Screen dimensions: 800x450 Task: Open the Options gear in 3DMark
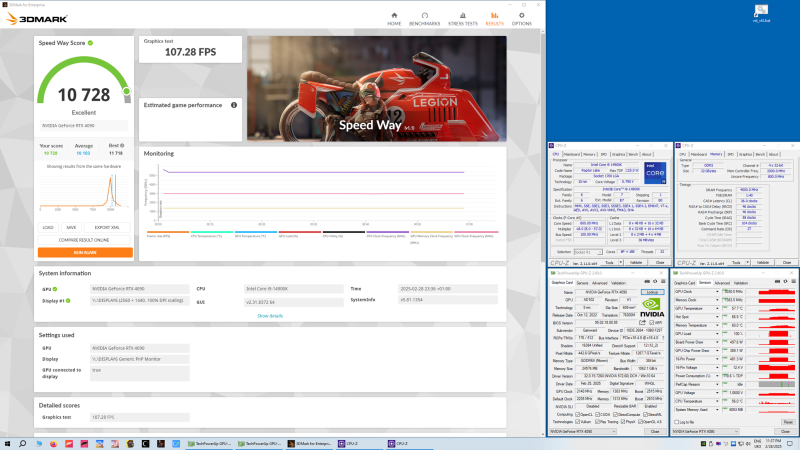[521, 19]
